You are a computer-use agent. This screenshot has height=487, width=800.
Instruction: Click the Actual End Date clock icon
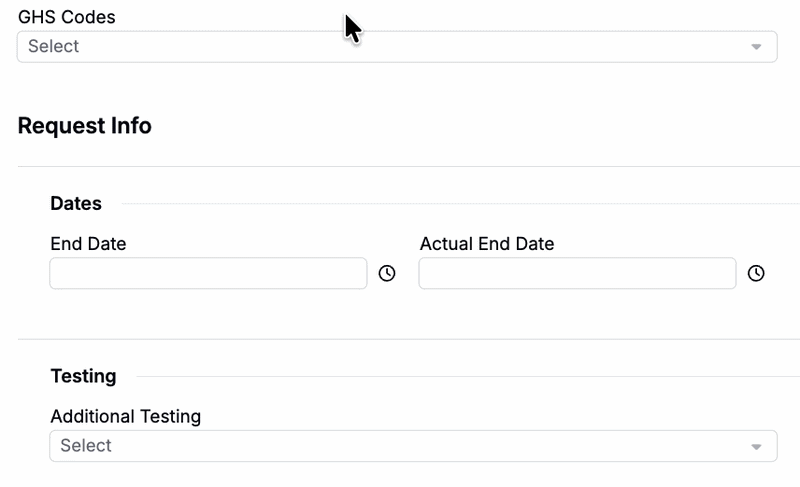point(756,273)
